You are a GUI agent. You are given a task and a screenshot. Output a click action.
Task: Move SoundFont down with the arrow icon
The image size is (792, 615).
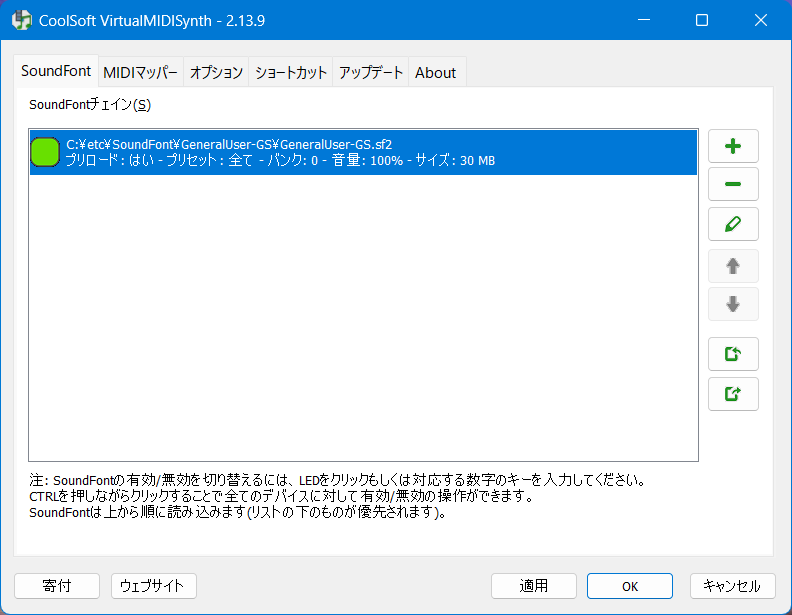(733, 304)
